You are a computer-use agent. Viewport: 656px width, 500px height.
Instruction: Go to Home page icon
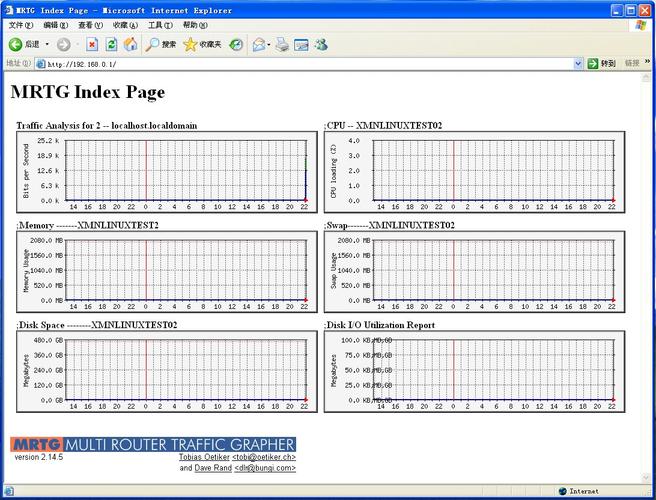131,44
